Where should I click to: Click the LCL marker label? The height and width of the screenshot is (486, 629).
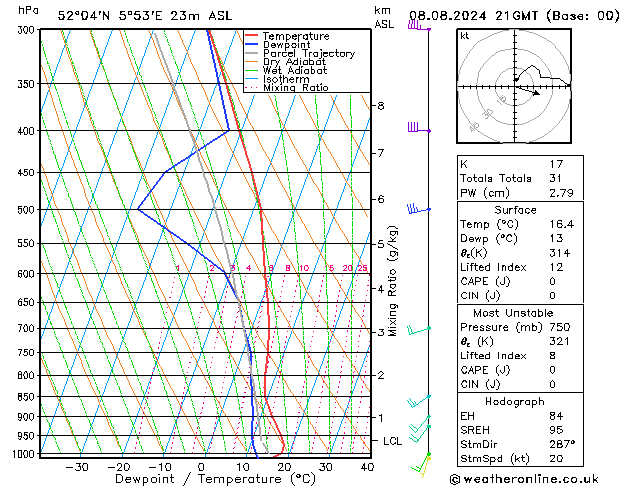click(x=392, y=441)
